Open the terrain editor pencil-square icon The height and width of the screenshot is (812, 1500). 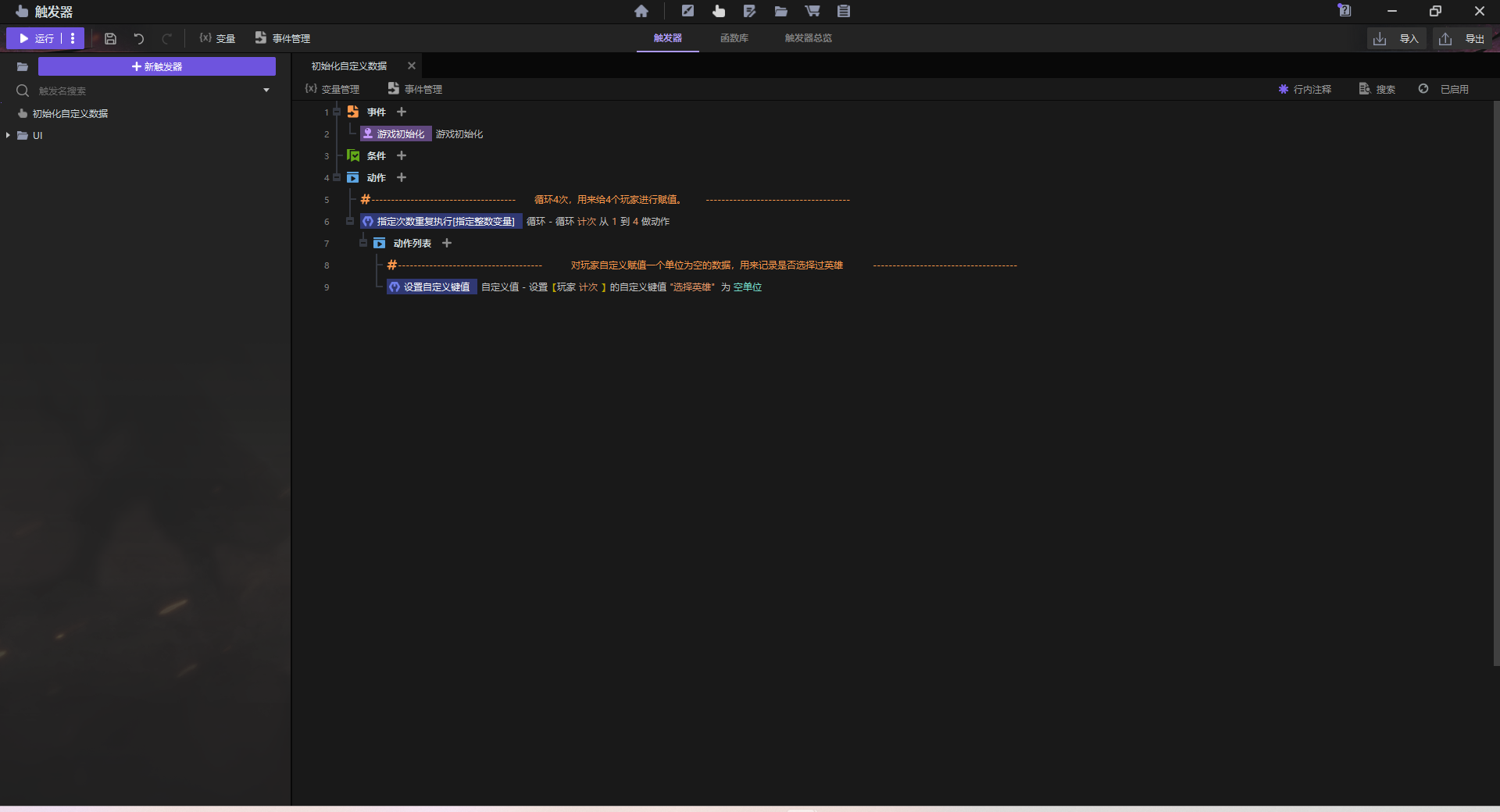click(x=687, y=11)
